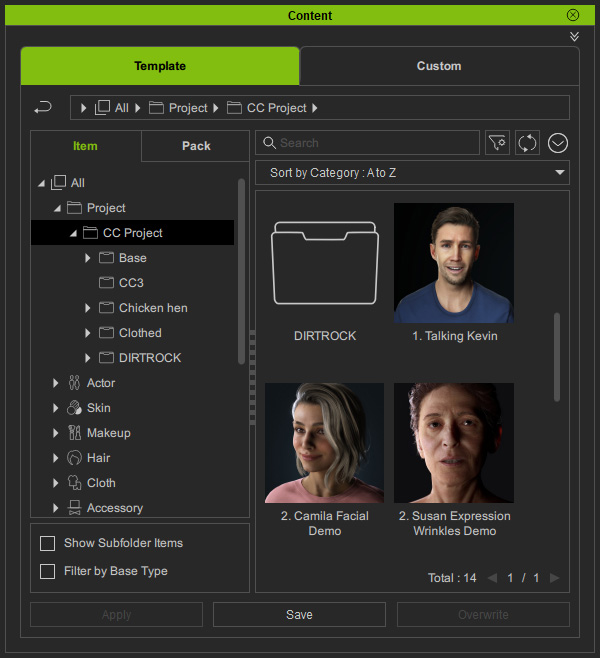Open the search filter settings icon
Viewport: 600px width, 658px height.
point(497,143)
